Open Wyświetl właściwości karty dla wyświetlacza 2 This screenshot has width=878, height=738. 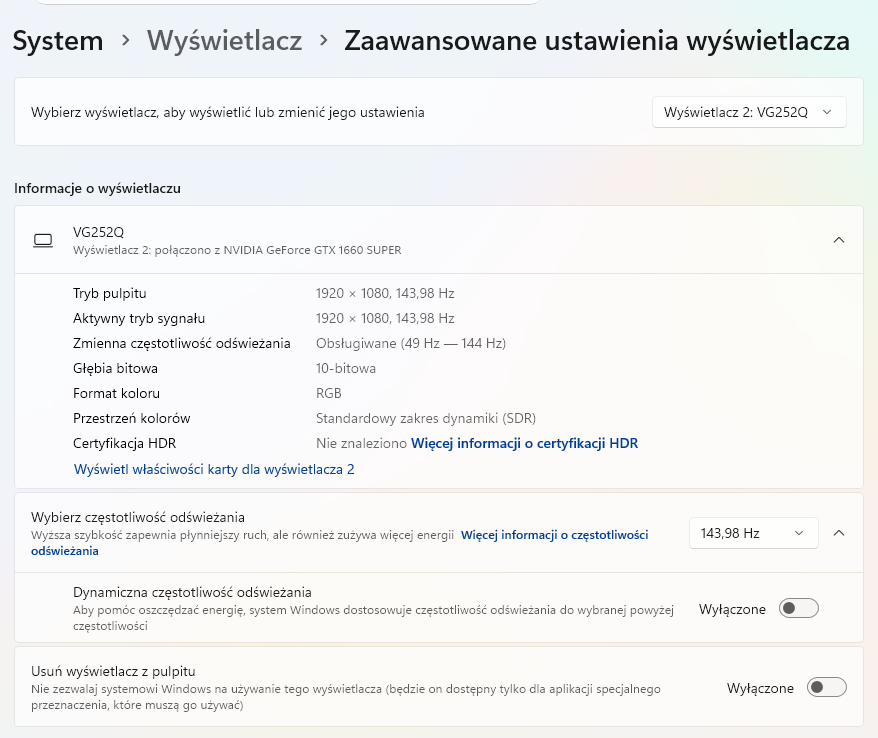[x=214, y=469]
